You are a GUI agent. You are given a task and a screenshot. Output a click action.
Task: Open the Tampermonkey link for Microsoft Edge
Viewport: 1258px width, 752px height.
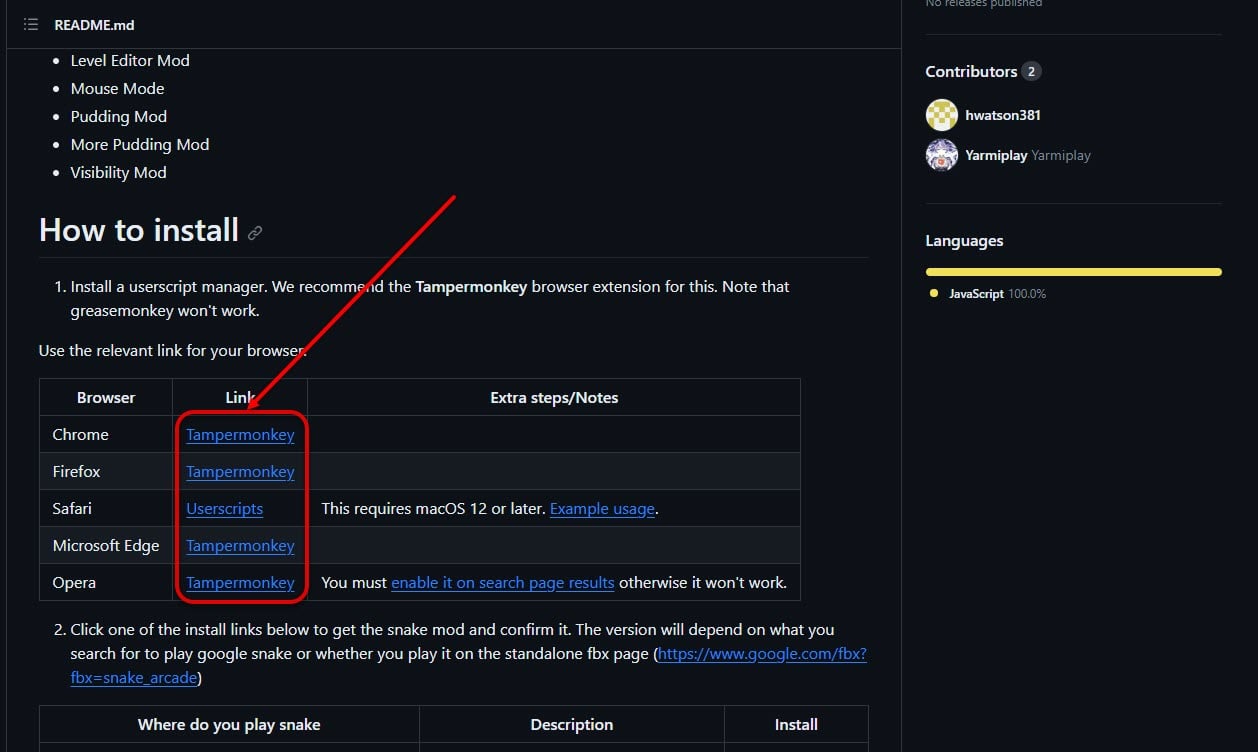point(240,545)
